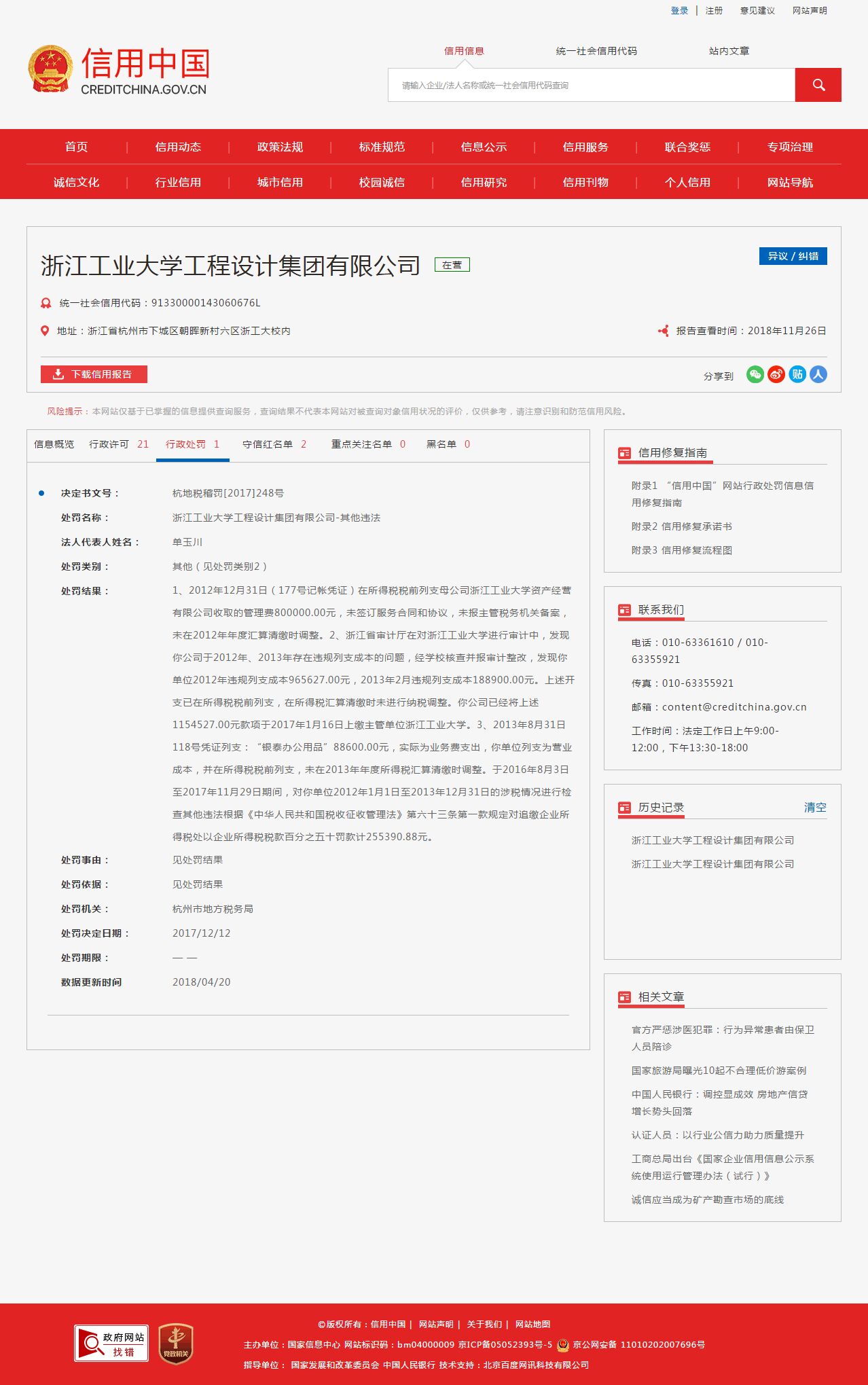Go to 信息公示 in navigation bar
Image resolution: width=868 pixels, height=1385 pixels.
click(x=484, y=147)
